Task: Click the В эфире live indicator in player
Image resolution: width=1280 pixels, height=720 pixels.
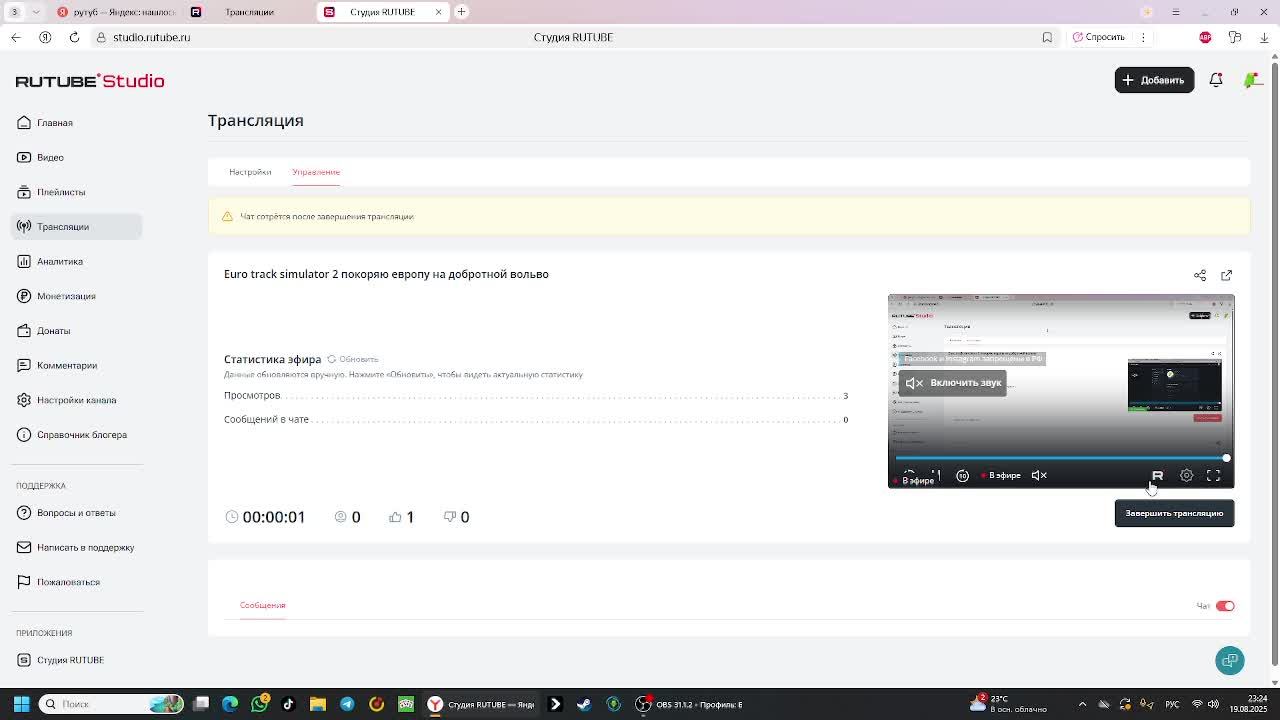Action: point(1000,476)
